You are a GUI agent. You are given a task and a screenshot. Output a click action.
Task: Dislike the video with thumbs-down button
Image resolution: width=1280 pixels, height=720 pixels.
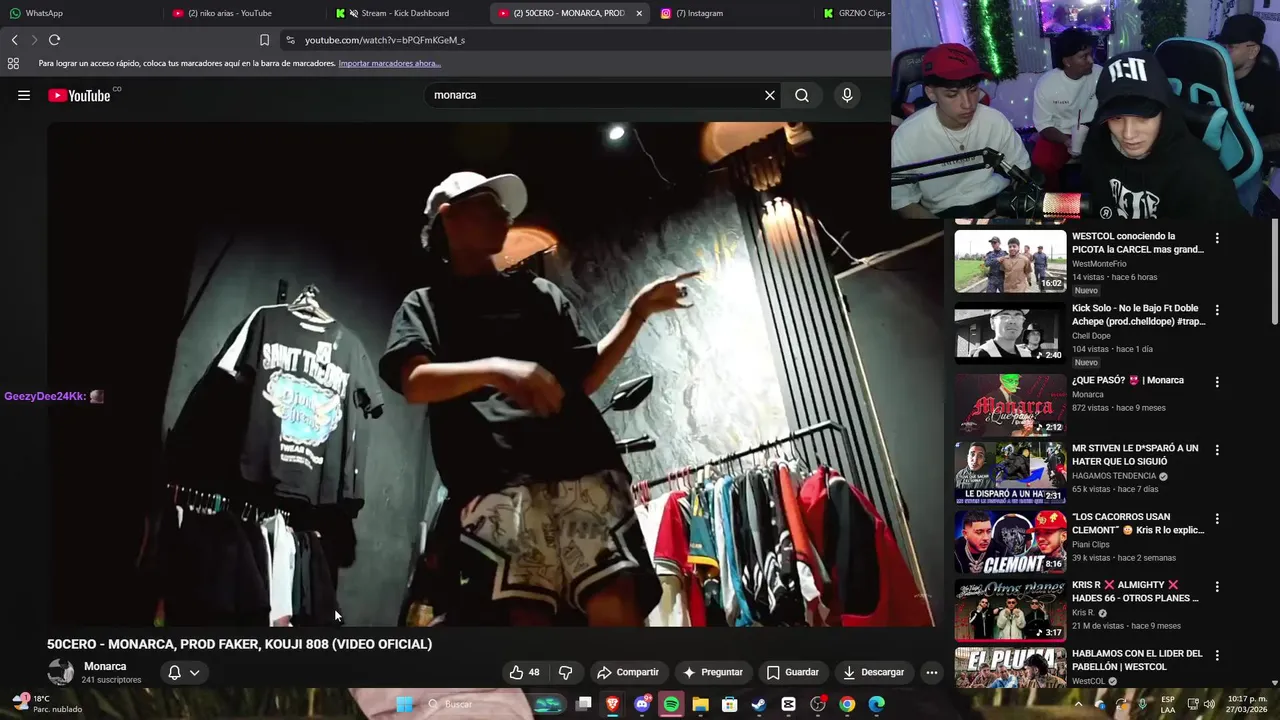point(565,672)
